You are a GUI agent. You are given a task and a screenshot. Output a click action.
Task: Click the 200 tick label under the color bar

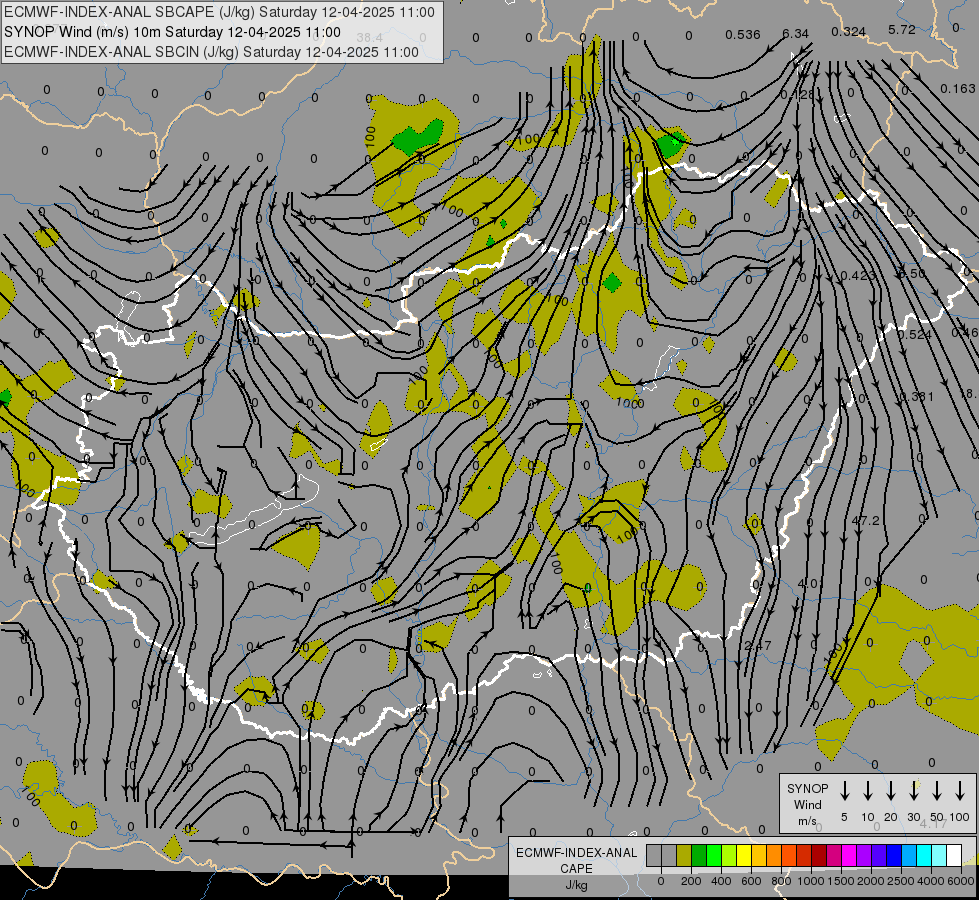click(x=691, y=881)
